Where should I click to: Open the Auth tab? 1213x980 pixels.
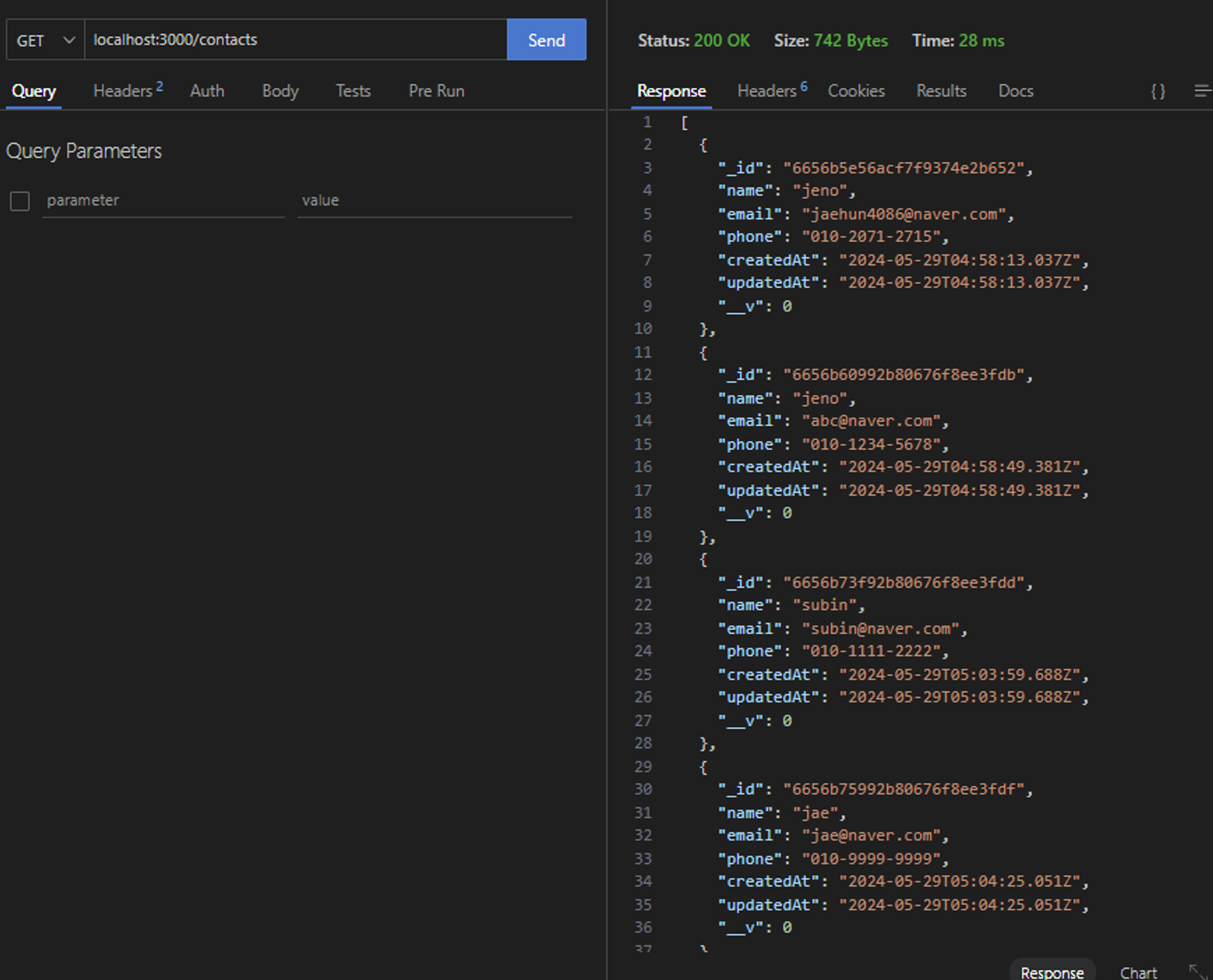207,91
